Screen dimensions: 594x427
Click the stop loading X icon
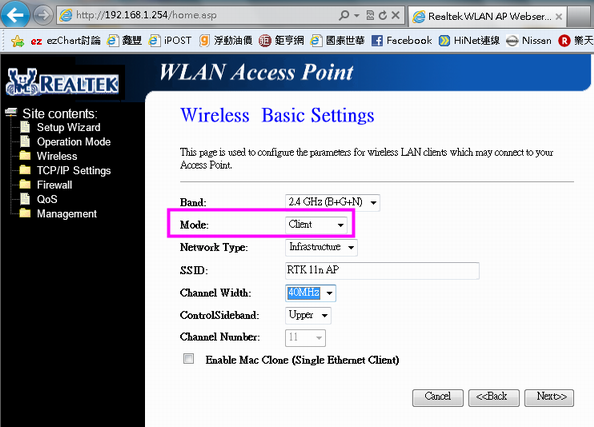pos(395,15)
